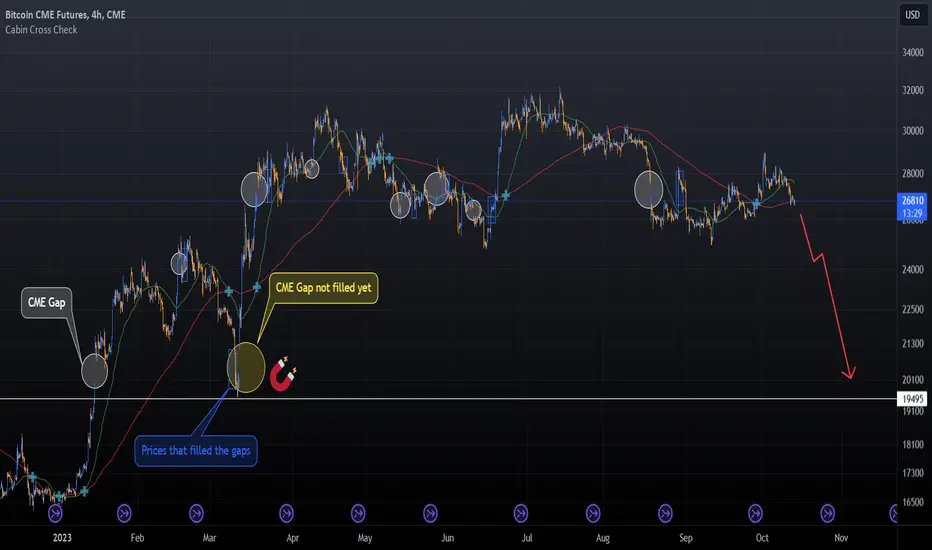Screen dimensions: 932x550
Task: Open event marker nearest the Mar label
Action: coord(196,513)
